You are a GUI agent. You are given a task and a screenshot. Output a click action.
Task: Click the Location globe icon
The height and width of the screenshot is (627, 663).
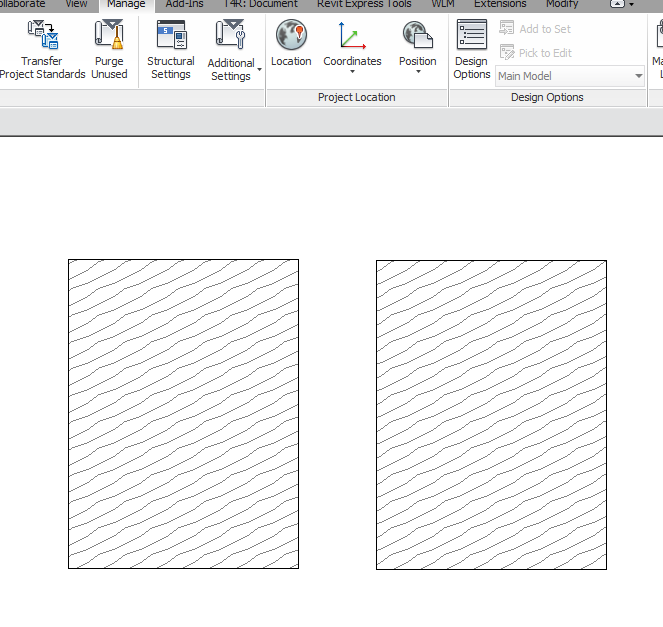tap(291, 35)
